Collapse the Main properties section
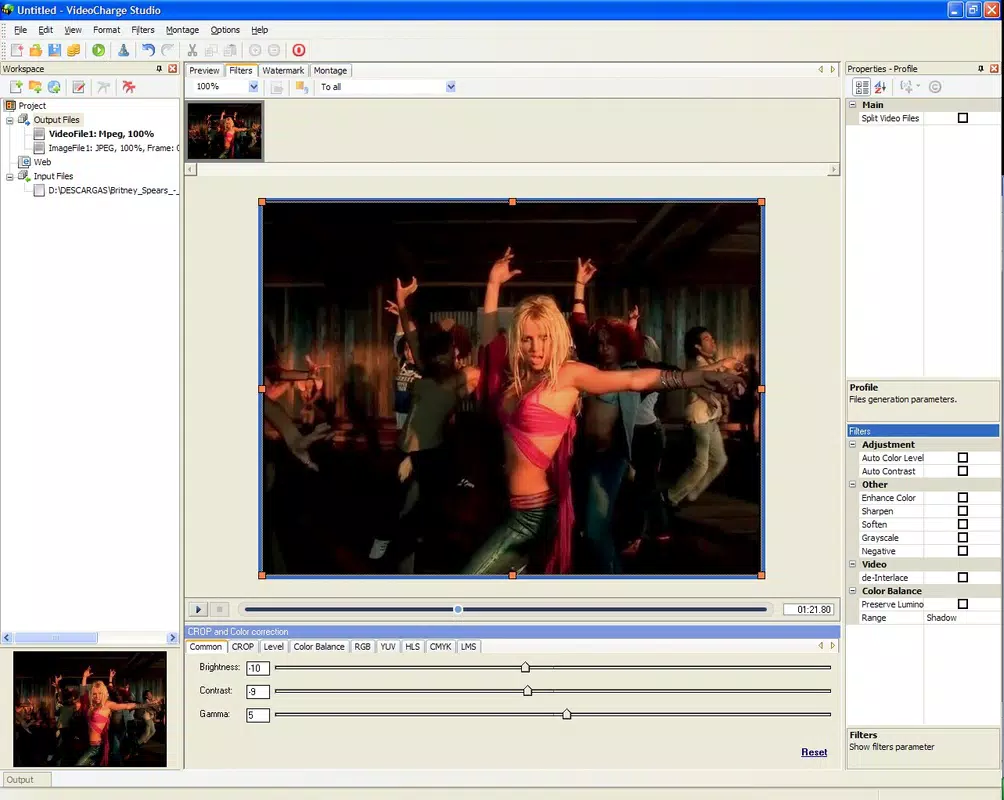 852,104
